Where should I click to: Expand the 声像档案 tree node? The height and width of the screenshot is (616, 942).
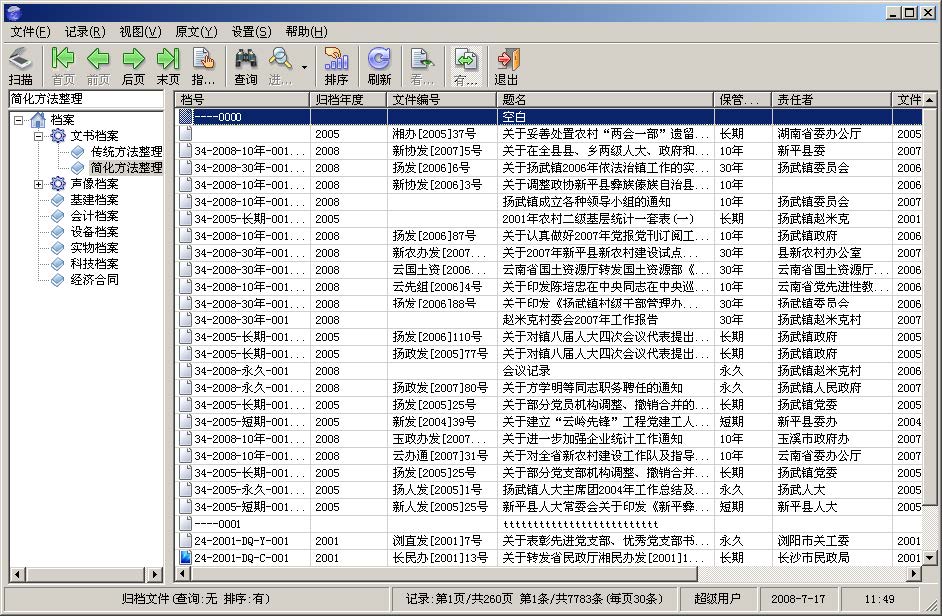pyautogui.click(x=39, y=184)
